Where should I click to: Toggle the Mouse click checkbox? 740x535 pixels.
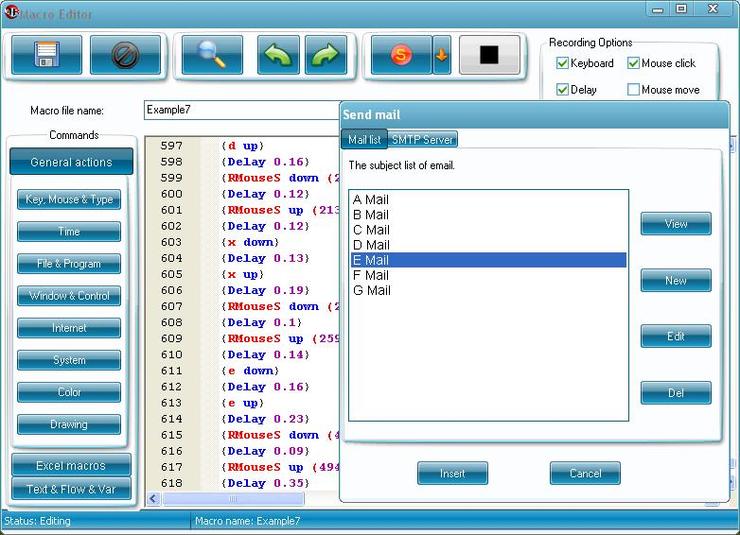click(634, 63)
